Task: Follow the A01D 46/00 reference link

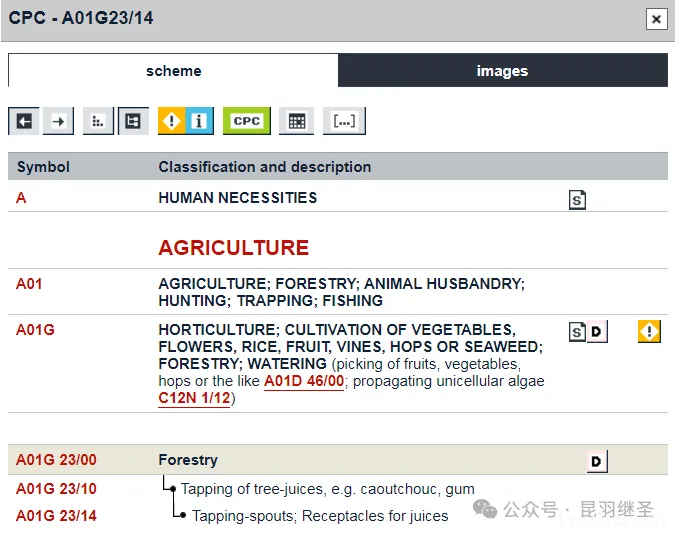Action: click(304, 381)
